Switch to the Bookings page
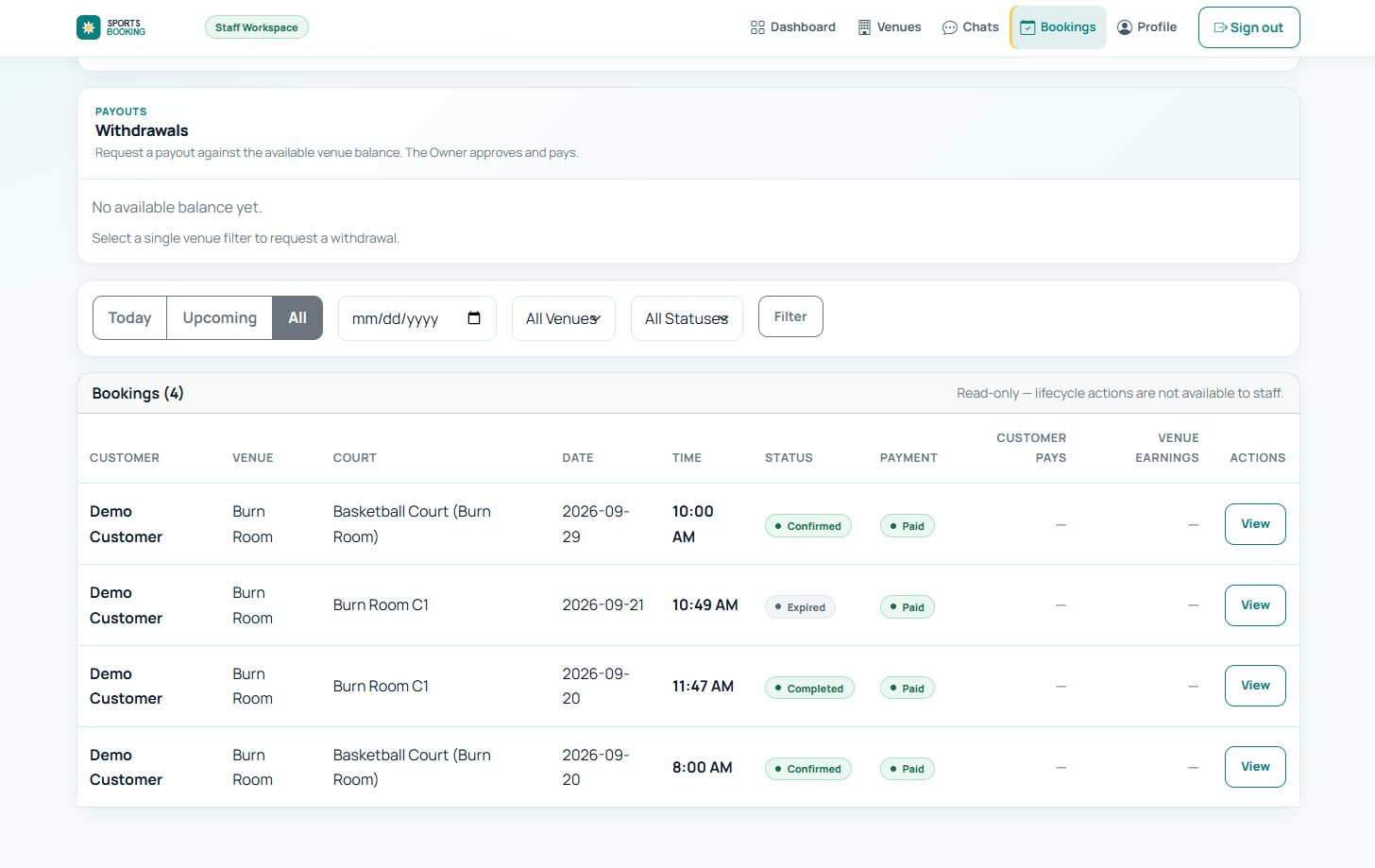1375x868 pixels. [x=1059, y=27]
